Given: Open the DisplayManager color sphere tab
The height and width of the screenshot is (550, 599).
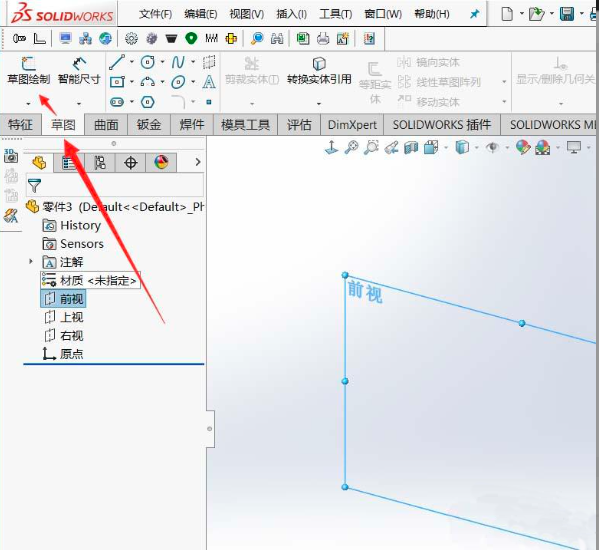Looking at the screenshot, I should pos(161,163).
